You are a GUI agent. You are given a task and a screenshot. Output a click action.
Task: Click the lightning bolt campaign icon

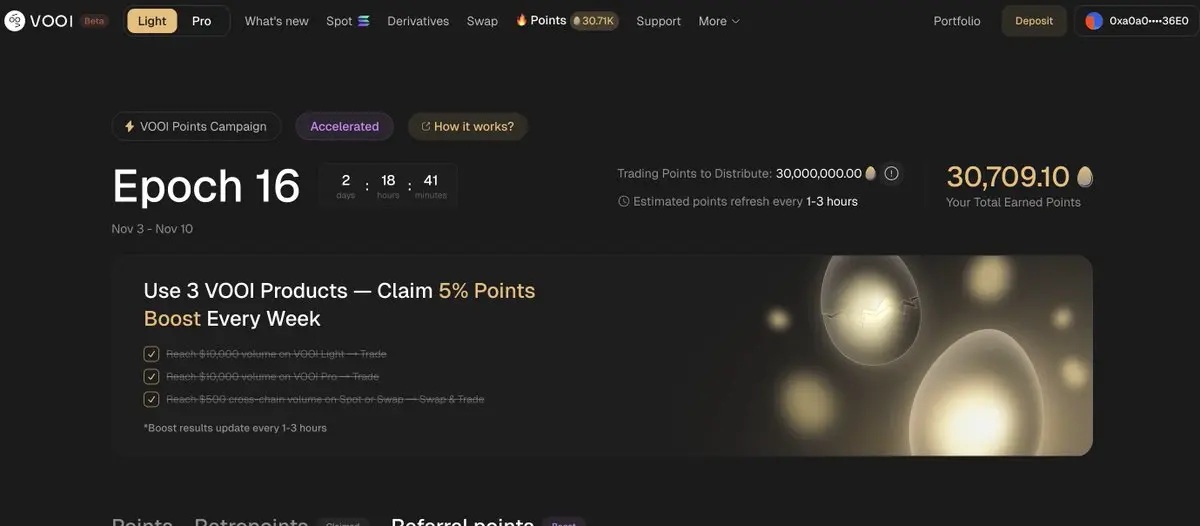coord(129,127)
